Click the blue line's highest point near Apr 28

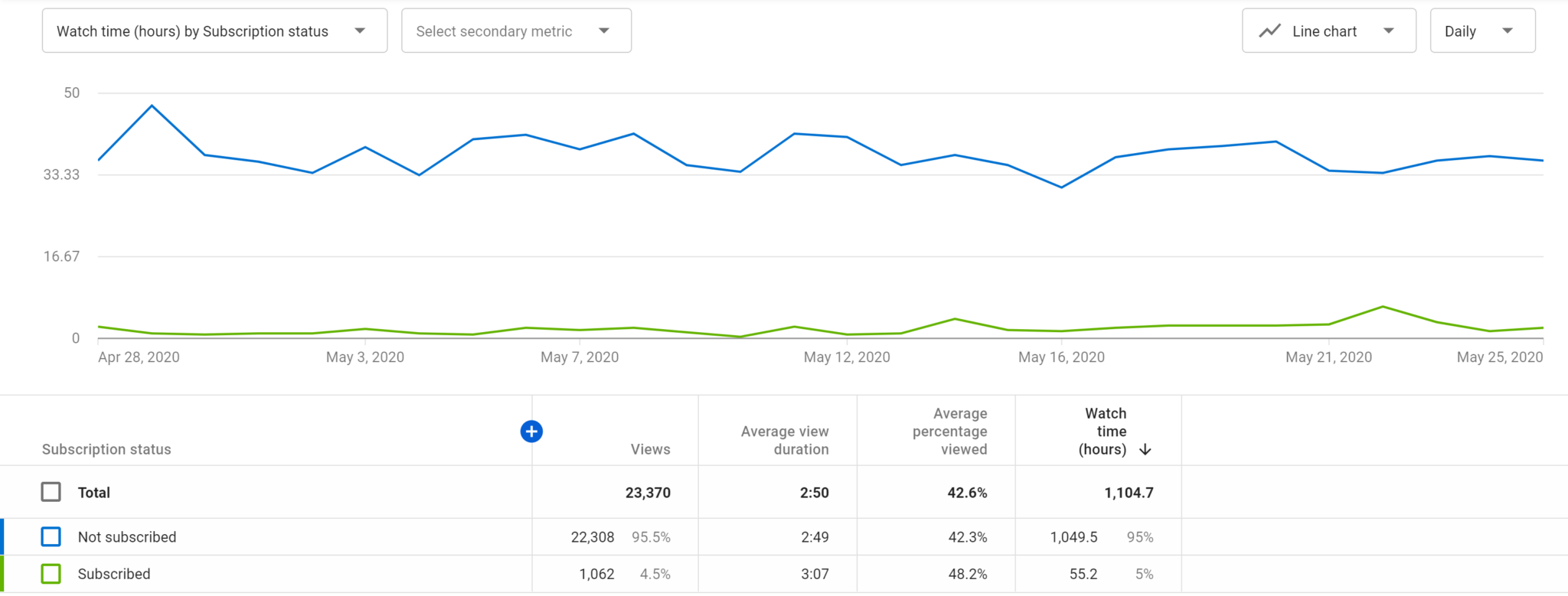151,106
